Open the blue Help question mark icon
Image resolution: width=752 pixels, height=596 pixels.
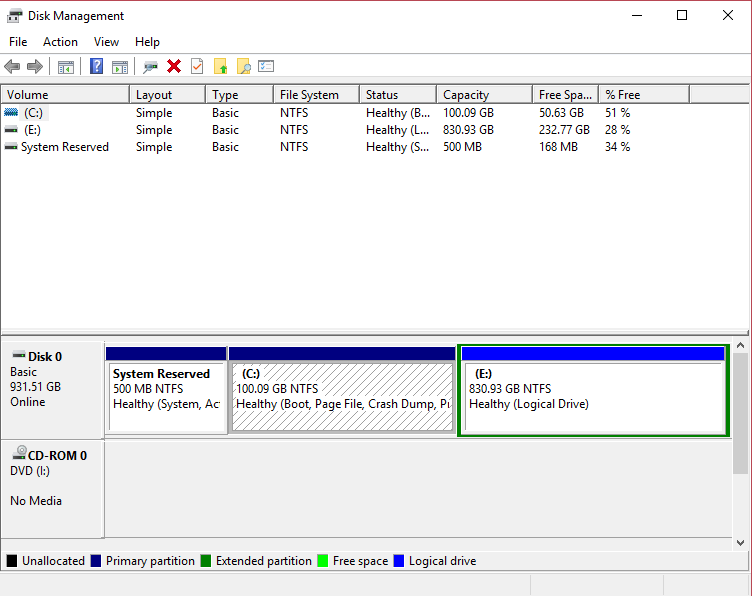click(x=96, y=66)
